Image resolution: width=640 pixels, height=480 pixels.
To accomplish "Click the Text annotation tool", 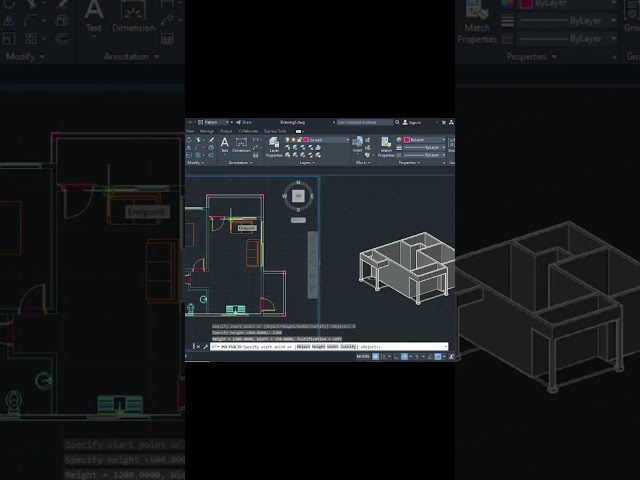I will click(x=224, y=145).
